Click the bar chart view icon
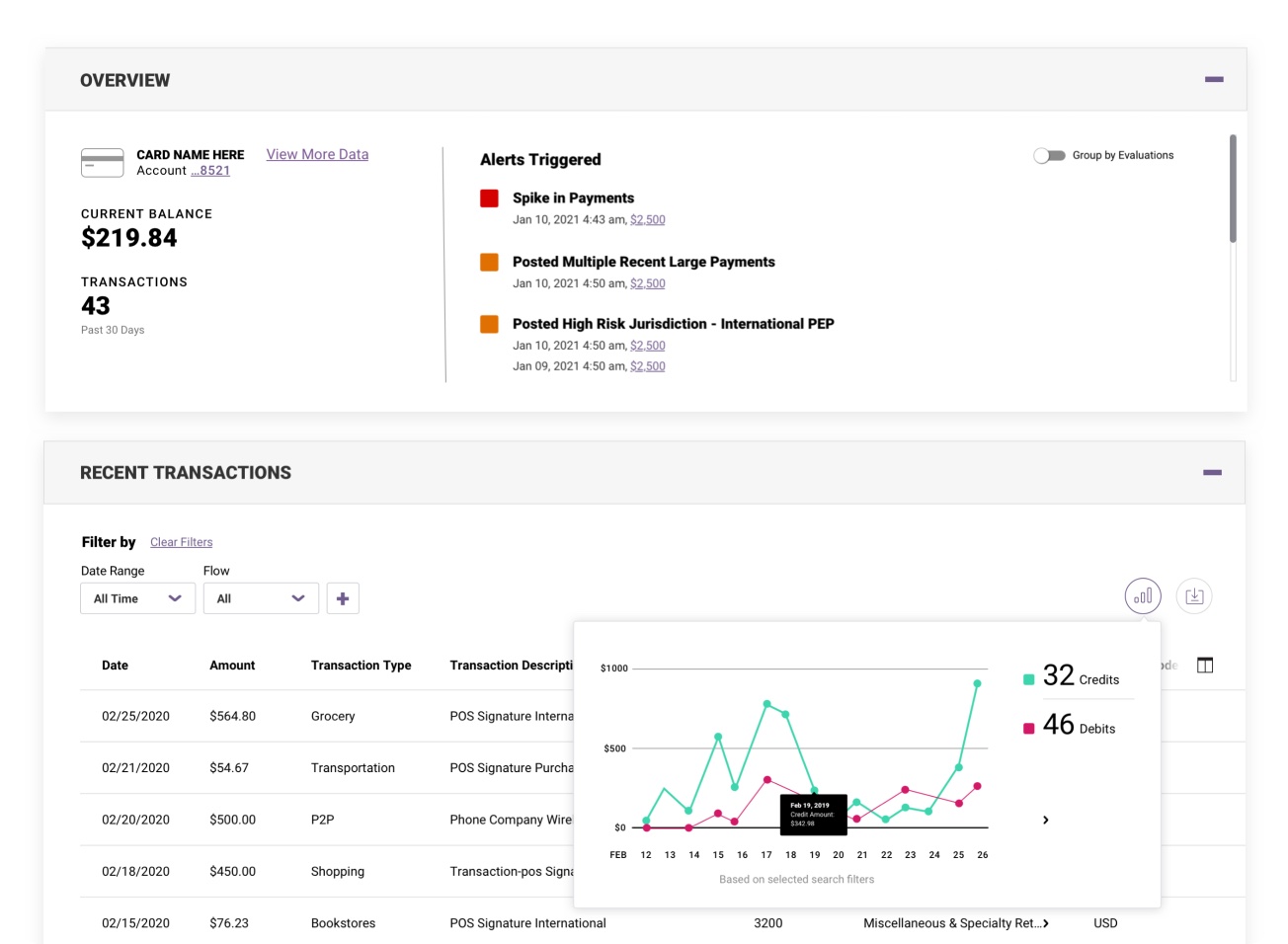1288x944 pixels. tap(1143, 596)
